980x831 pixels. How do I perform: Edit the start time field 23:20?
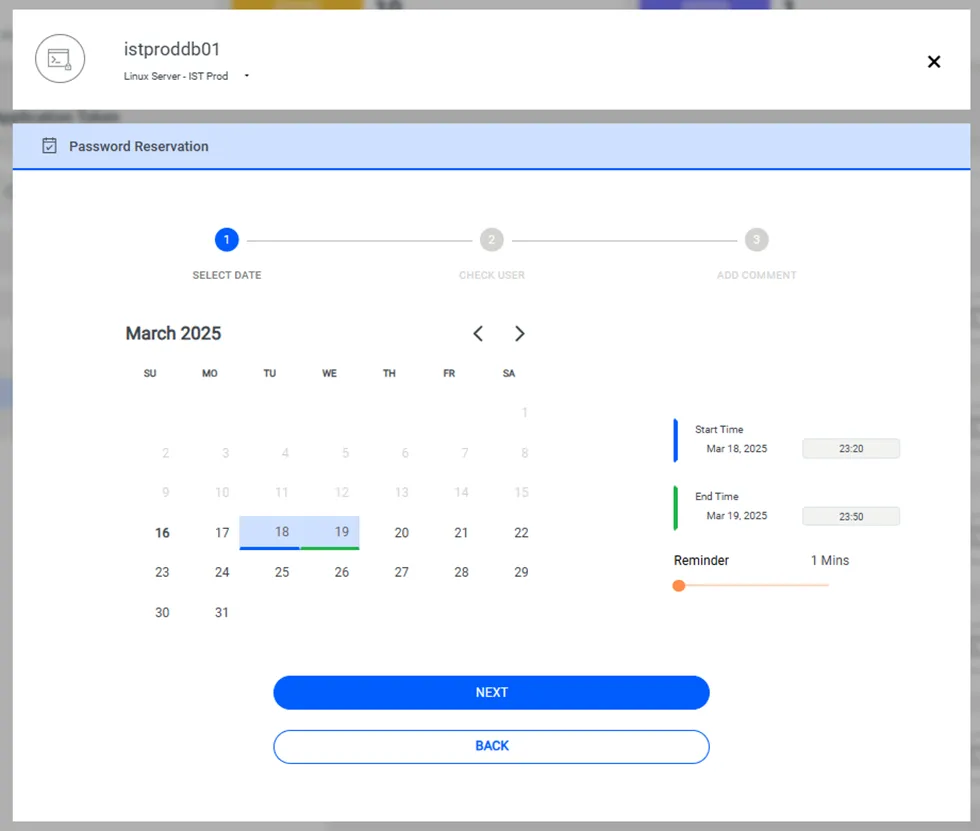tap(851, 449)
